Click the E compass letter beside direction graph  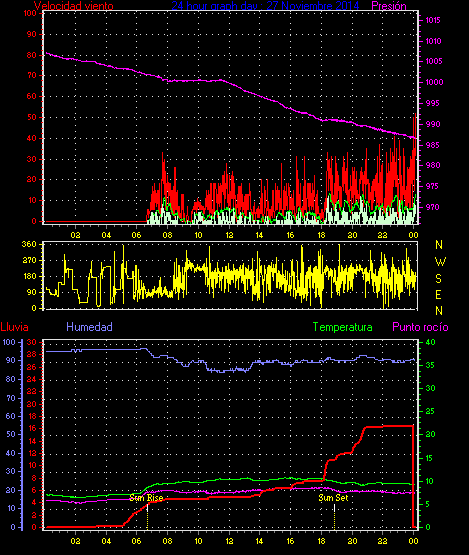[x=438, y=295]
